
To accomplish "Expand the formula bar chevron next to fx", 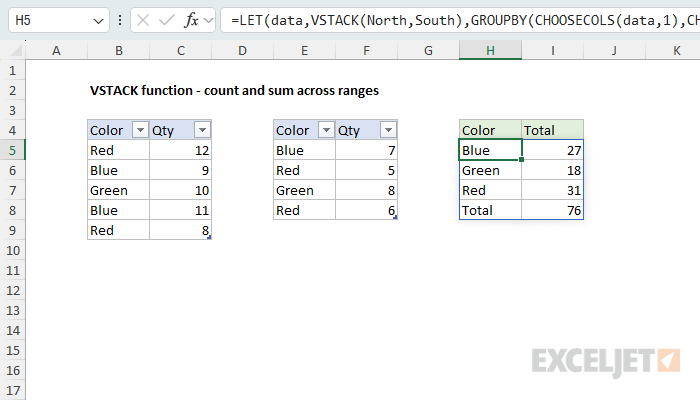I will pyautogui.click(x=208, y=21).
